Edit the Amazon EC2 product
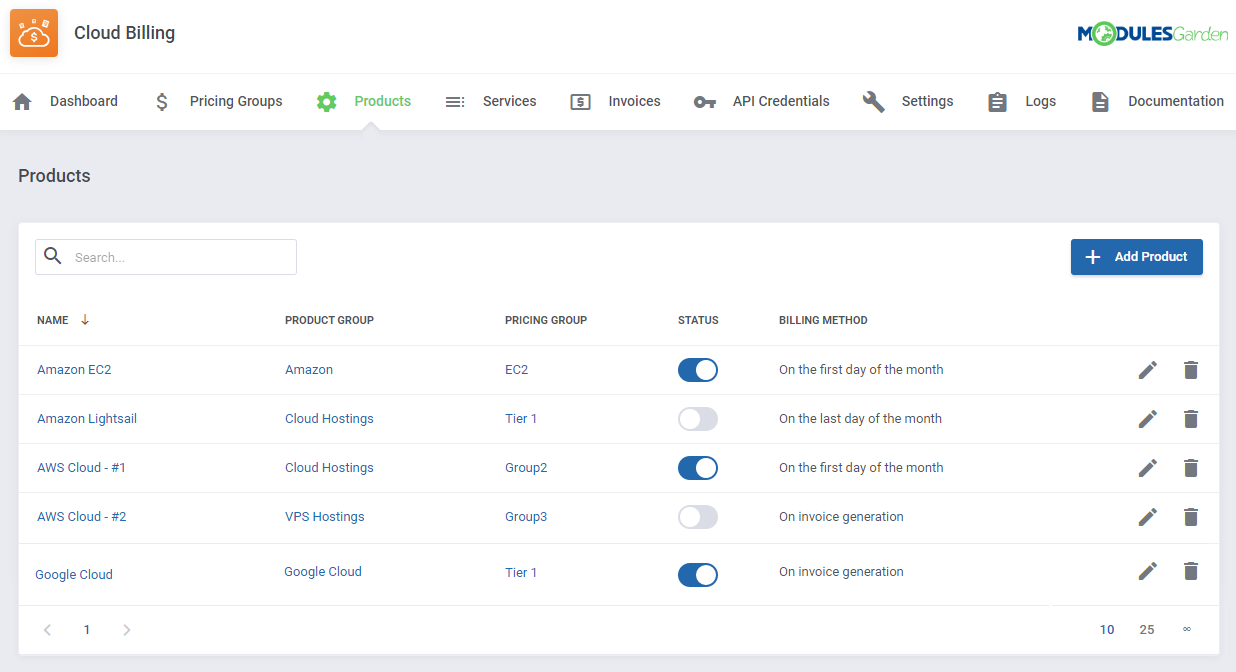This screenshot has height=672, width=1236. (x=1148, y=370)
